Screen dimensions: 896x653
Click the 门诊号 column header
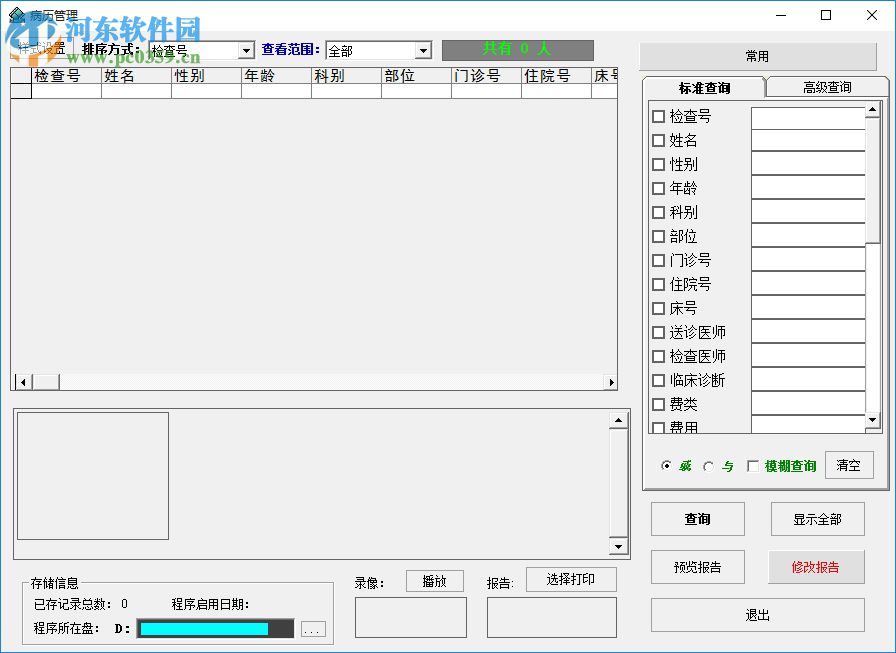[486, 75]
